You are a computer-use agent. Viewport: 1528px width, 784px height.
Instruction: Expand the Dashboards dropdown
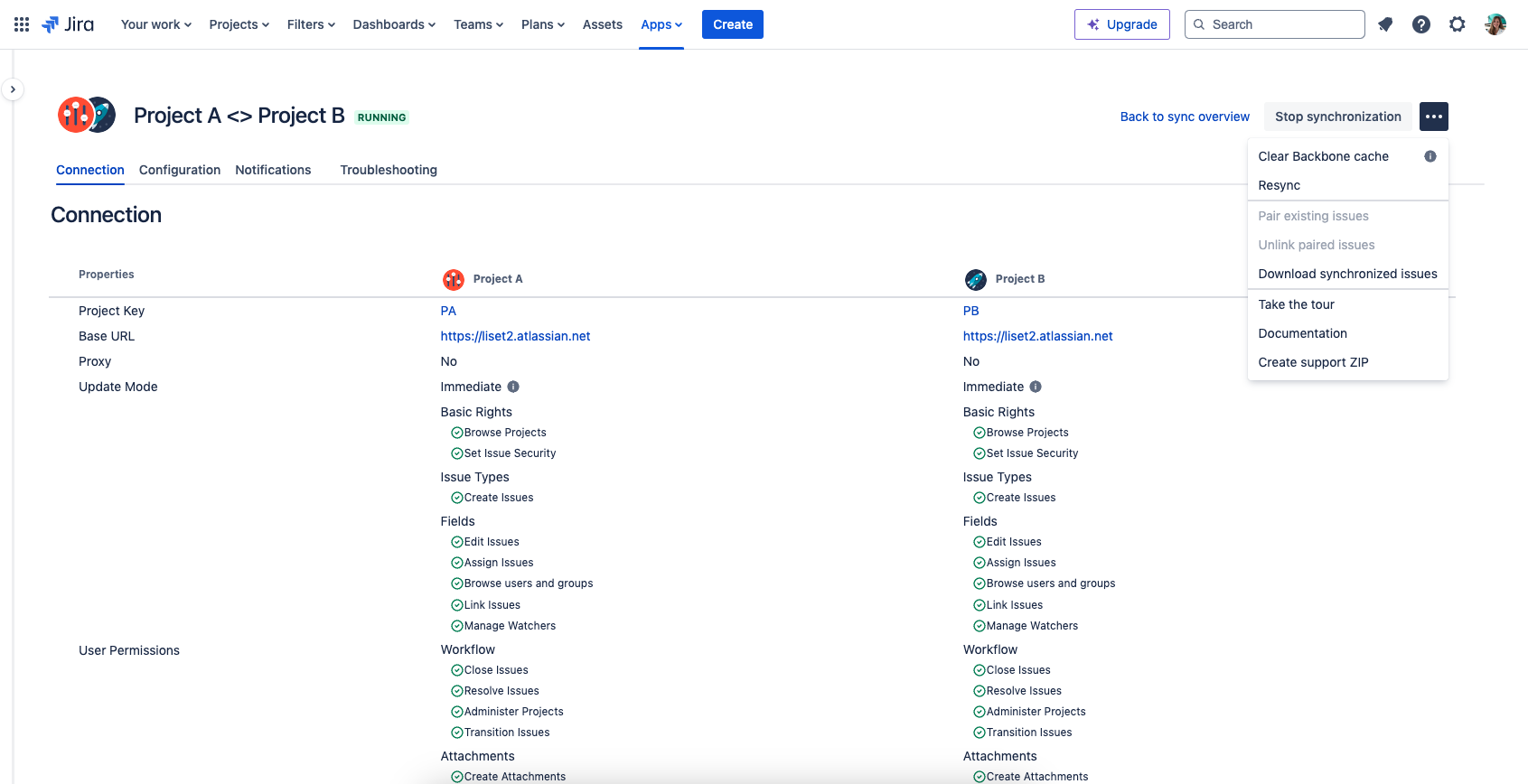click(394, 24)
